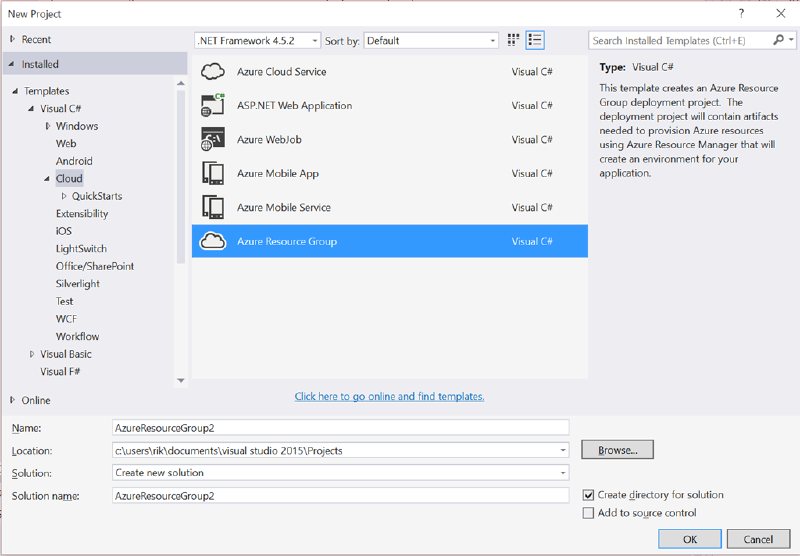800x556 pixels.
Task: Select the Azure Mobile Service template name
Action: pos(284,207)
